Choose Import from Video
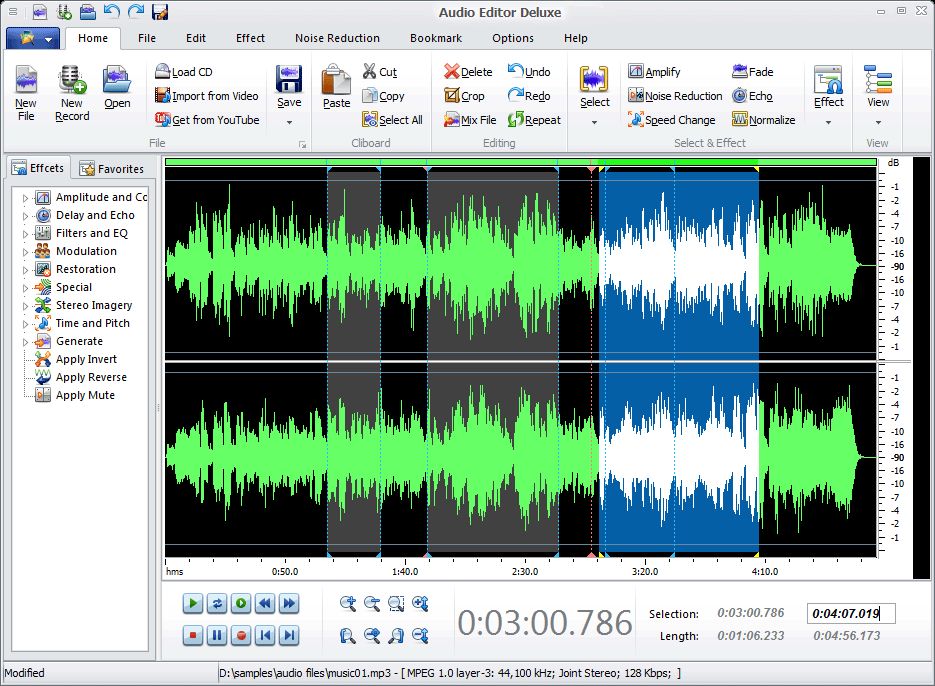Image resolution: width=935 pixels, height=686 pixels. (206, 96)
